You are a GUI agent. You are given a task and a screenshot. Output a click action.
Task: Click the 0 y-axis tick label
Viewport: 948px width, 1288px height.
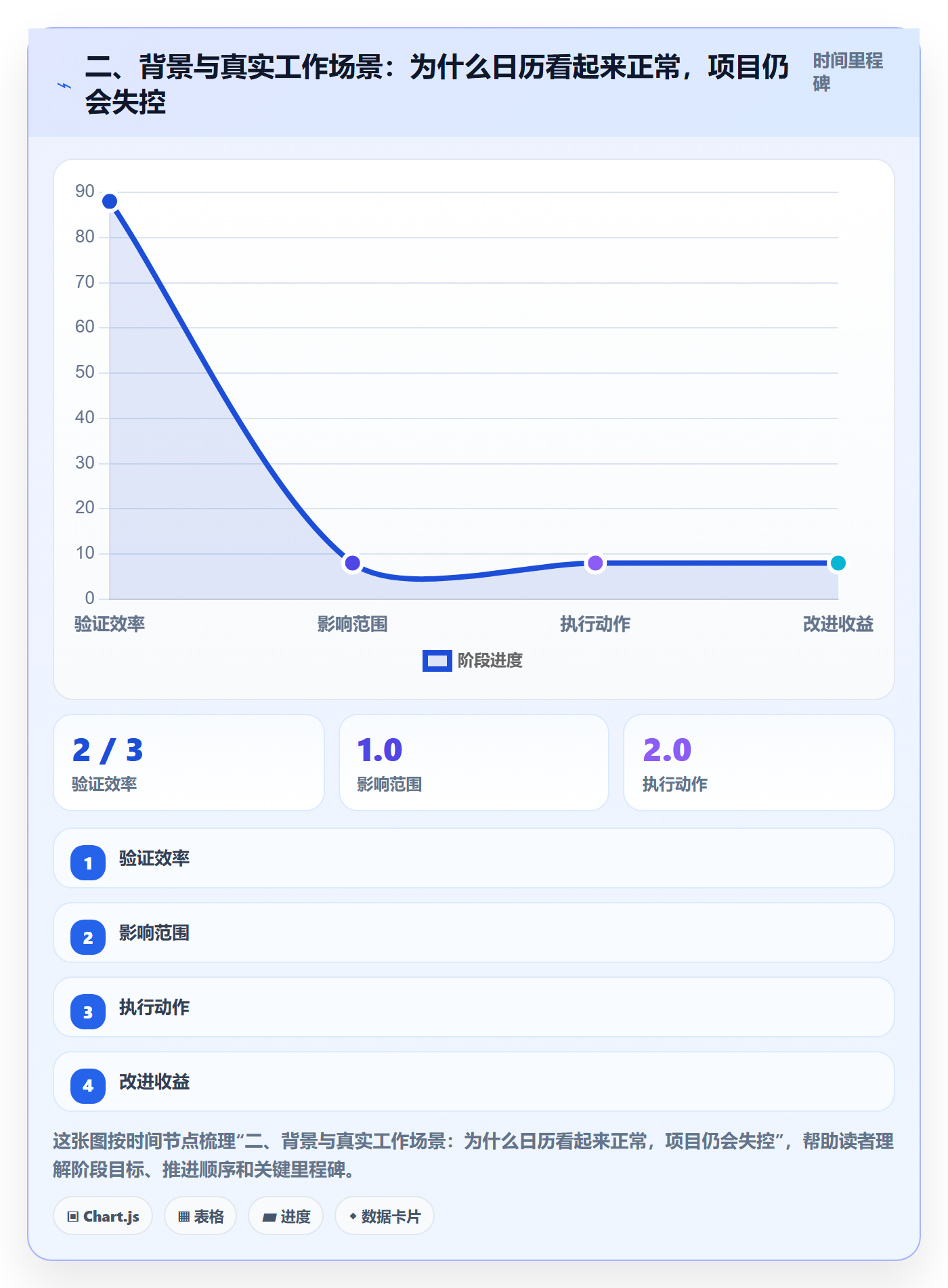89,599
